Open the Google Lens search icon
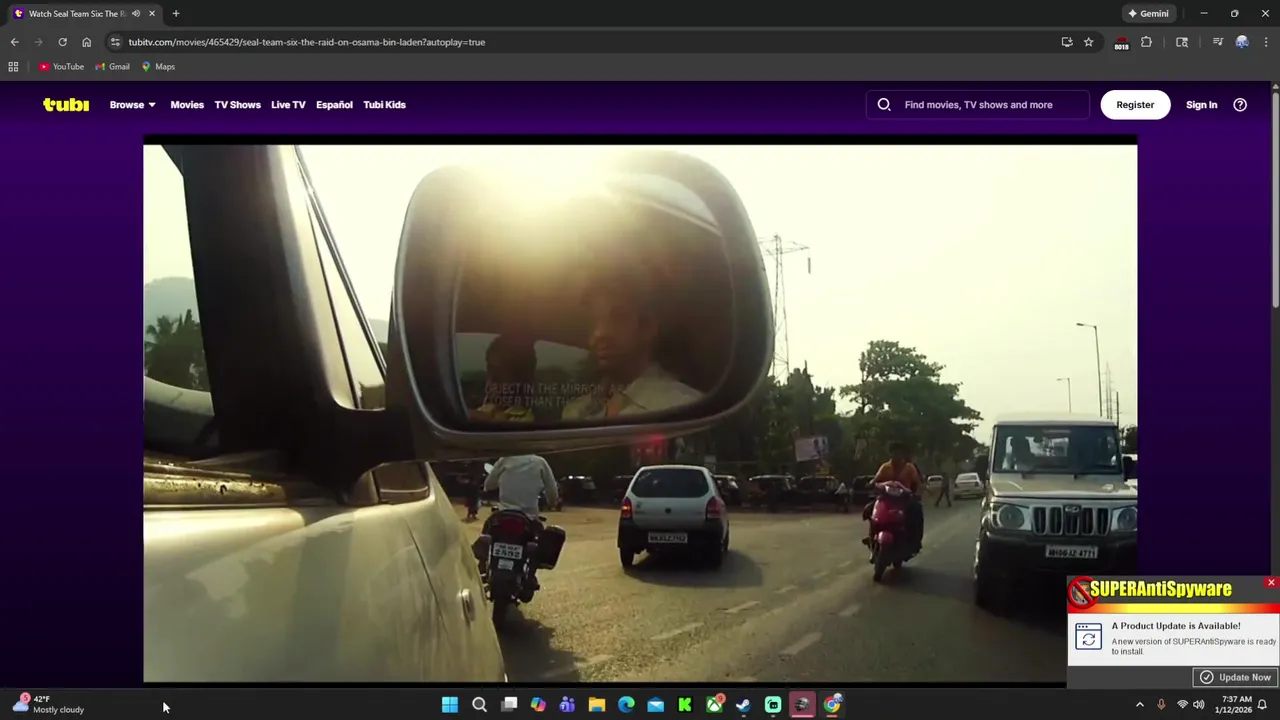This screenshot has height=720, width=1280. pyautogui.click(x=1182, y=42)
